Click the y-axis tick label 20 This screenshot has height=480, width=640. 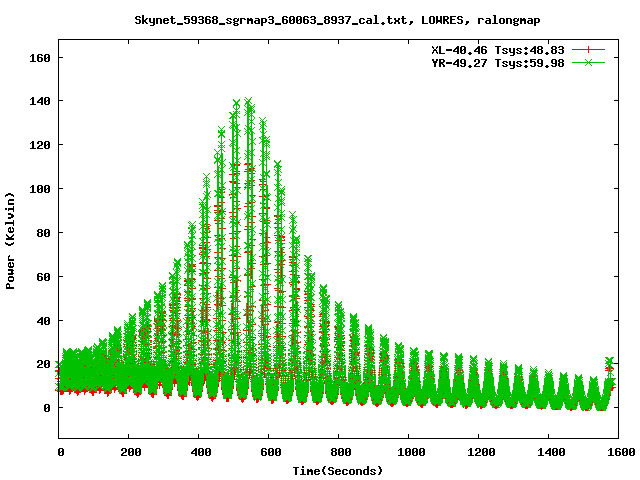(x=43, y=364)
